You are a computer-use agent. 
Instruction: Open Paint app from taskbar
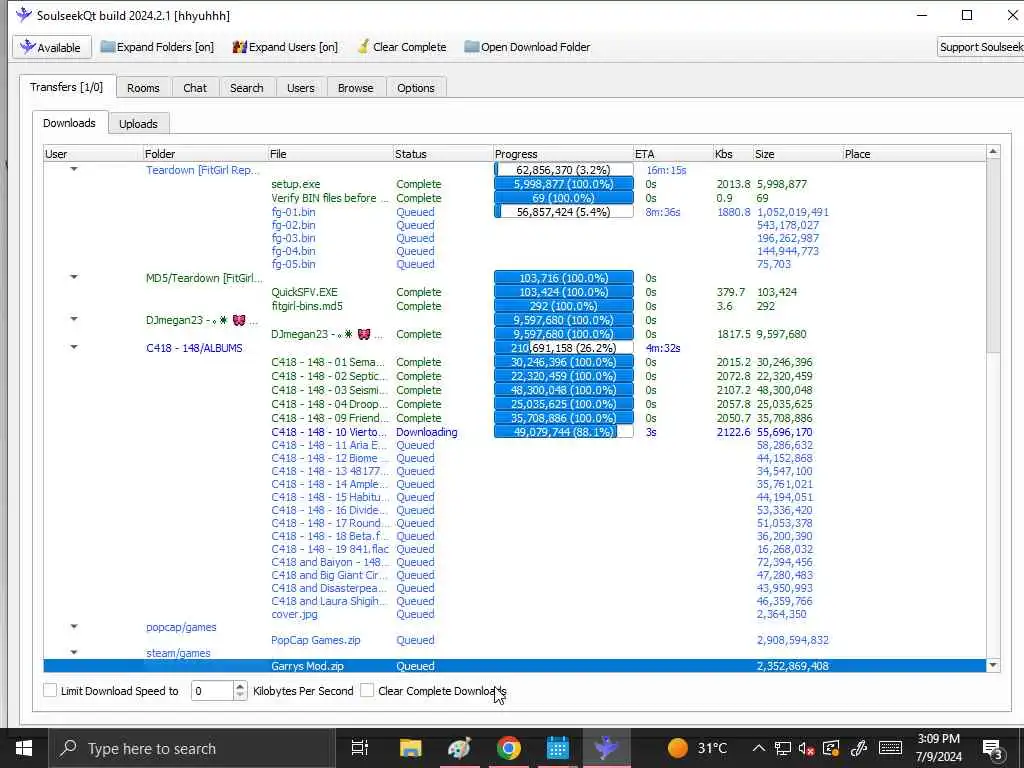point(460,748)
